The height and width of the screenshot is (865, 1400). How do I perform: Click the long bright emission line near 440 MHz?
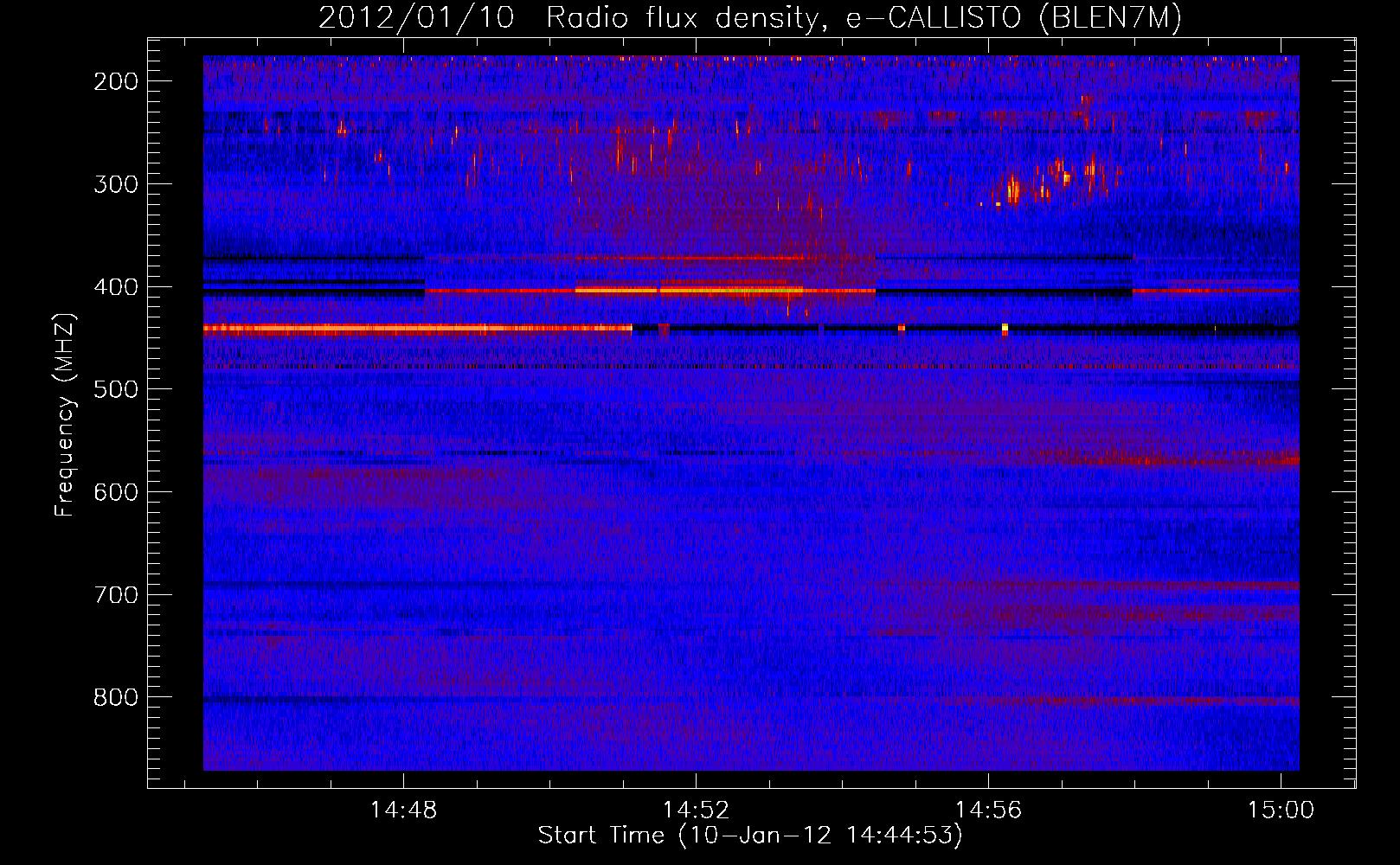coord(417,329)
